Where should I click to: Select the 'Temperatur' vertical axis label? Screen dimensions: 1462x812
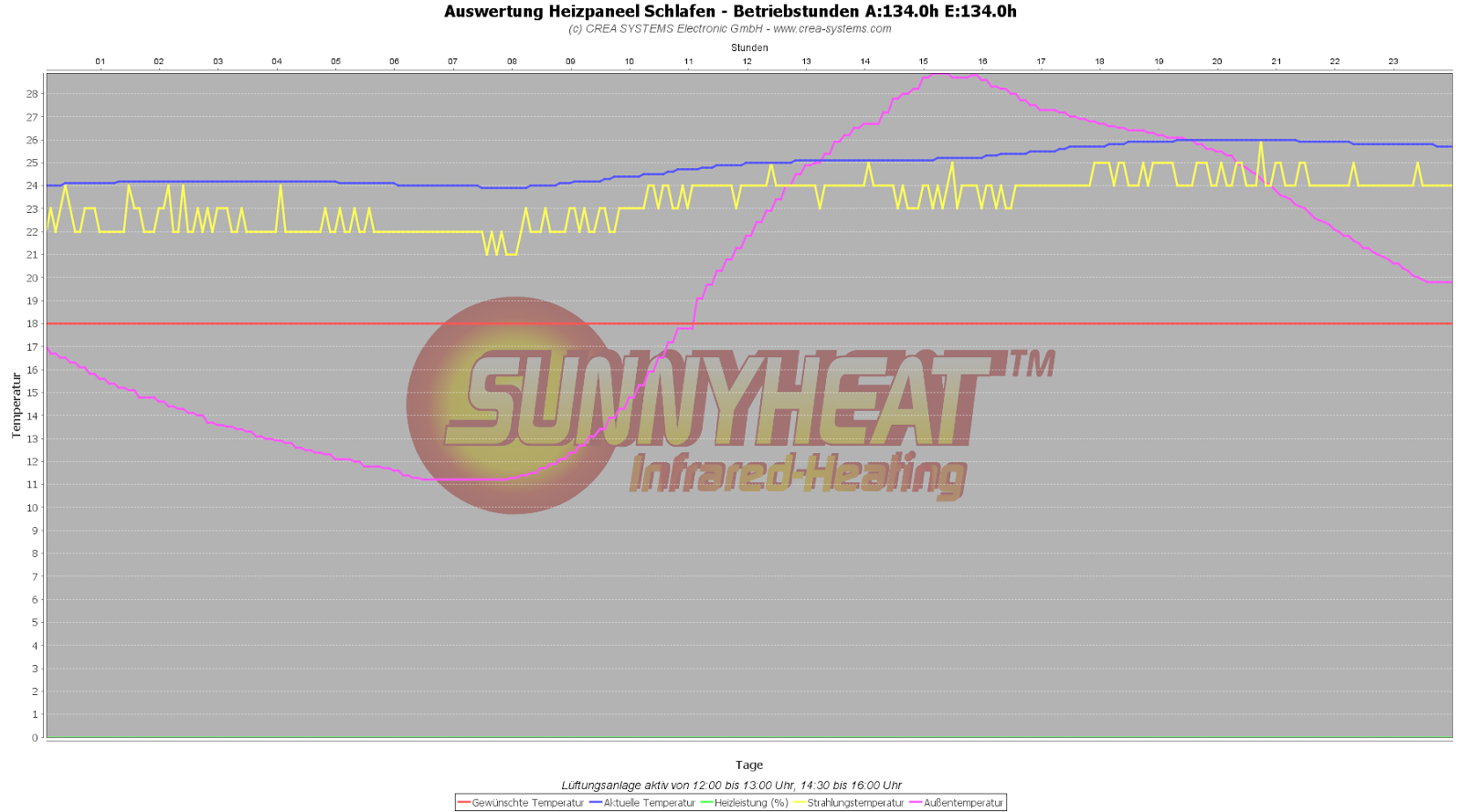click(16, 406)
